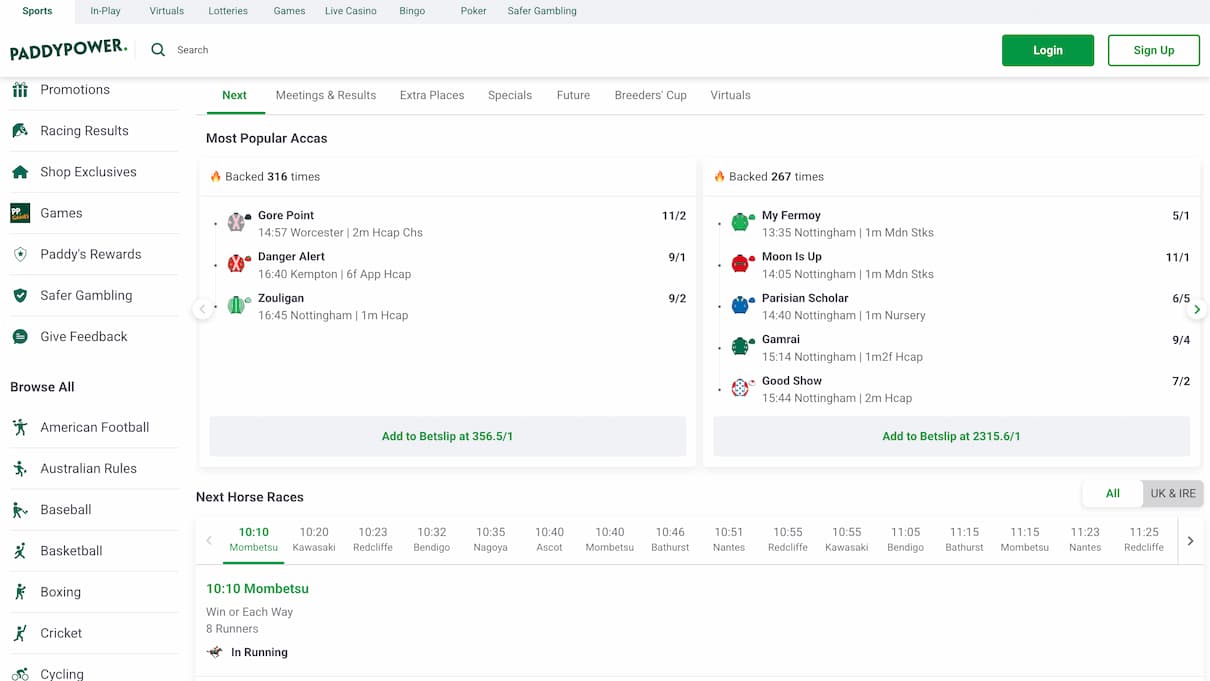Click the search magnifier icon

[158, 50]
